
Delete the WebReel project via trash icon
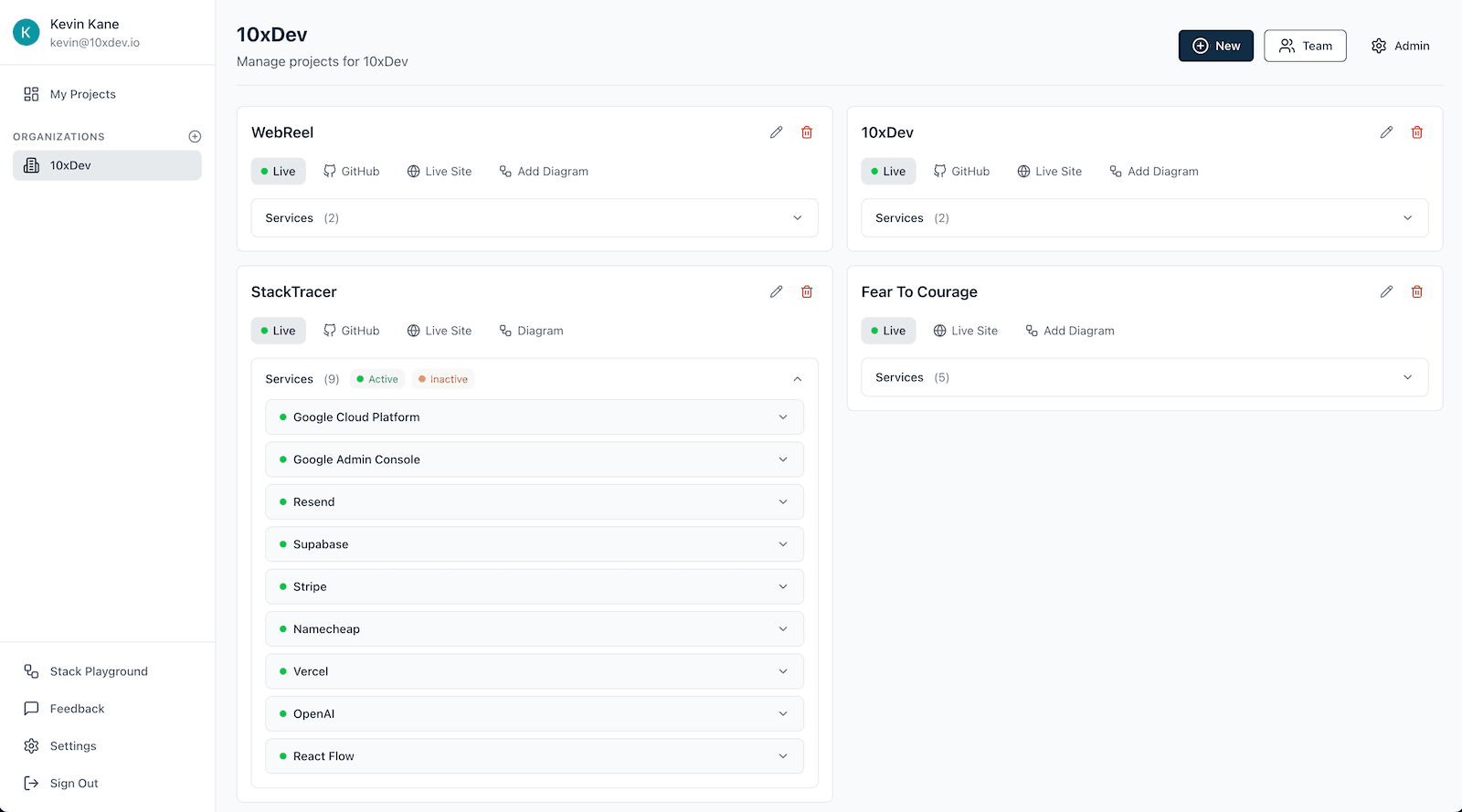pos(807,132)
